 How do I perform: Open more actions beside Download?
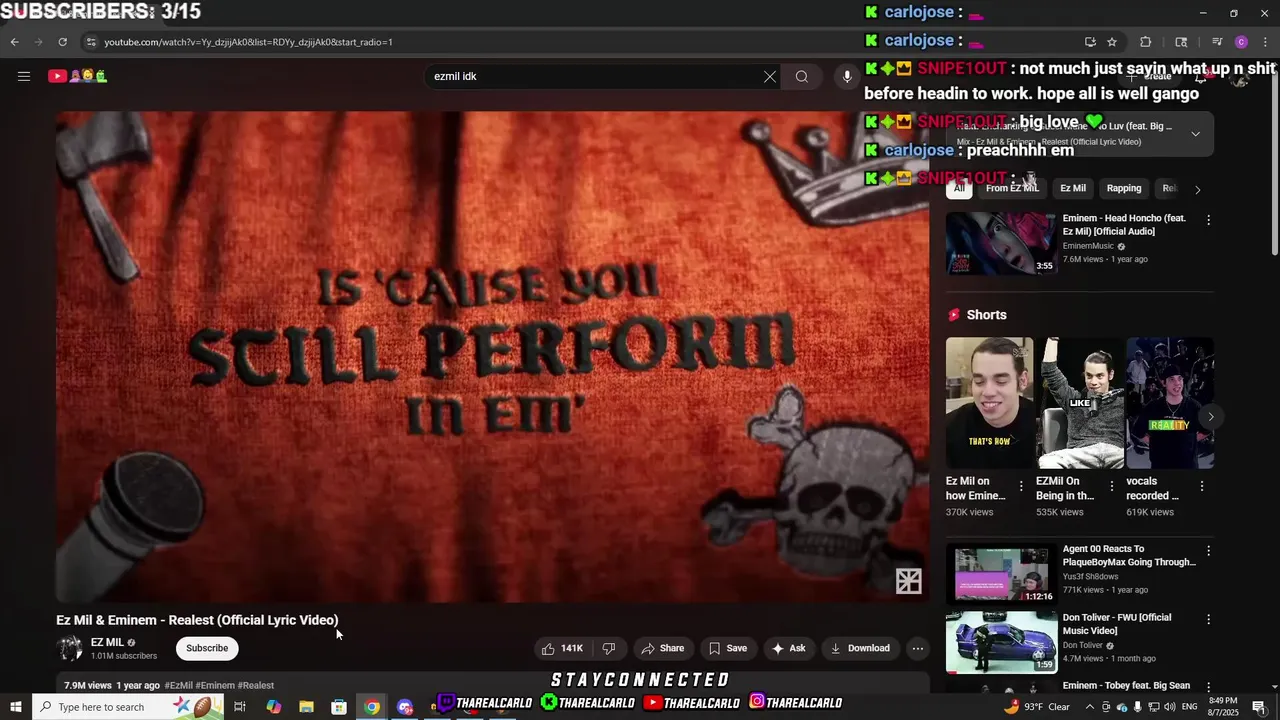[917, 648]
